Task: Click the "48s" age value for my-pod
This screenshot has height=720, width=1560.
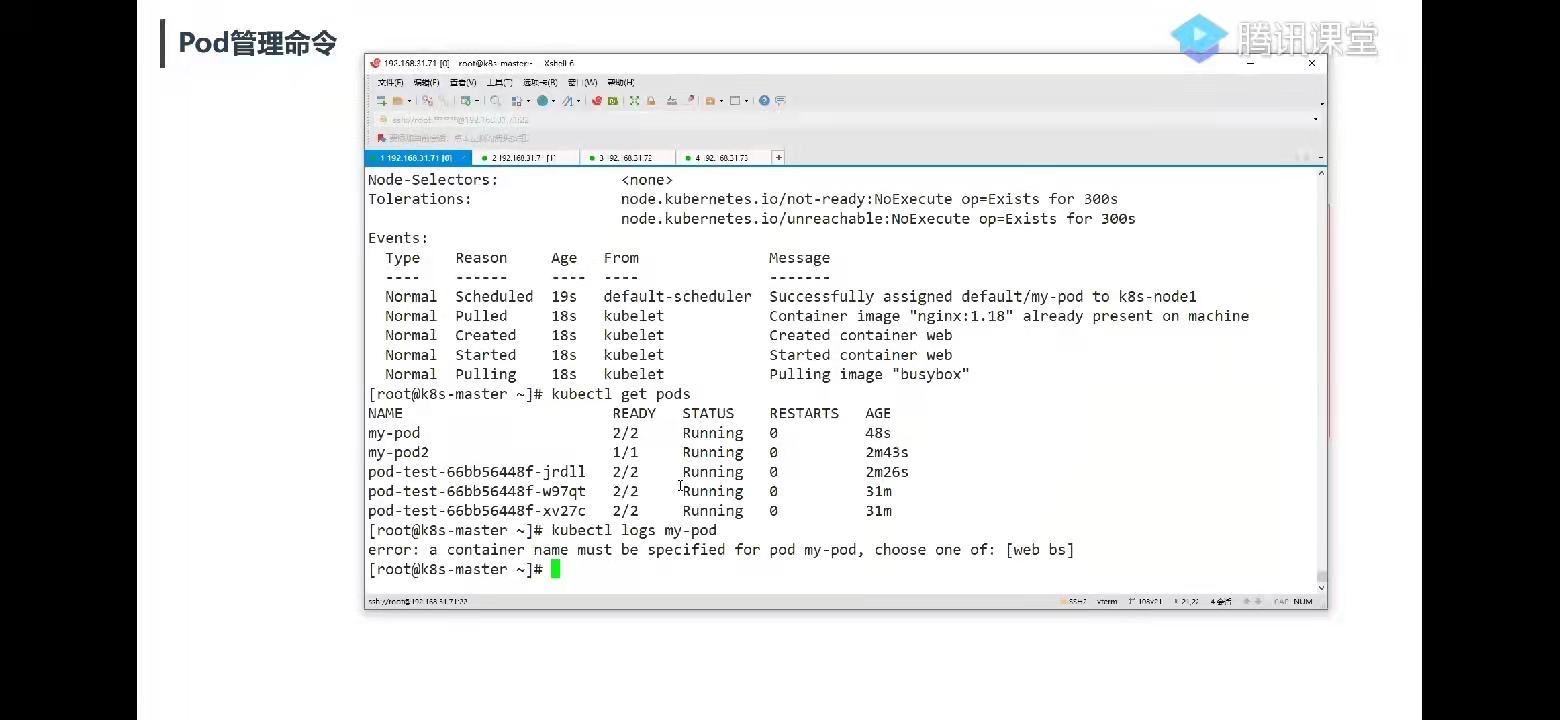Action: pos(878,433)
